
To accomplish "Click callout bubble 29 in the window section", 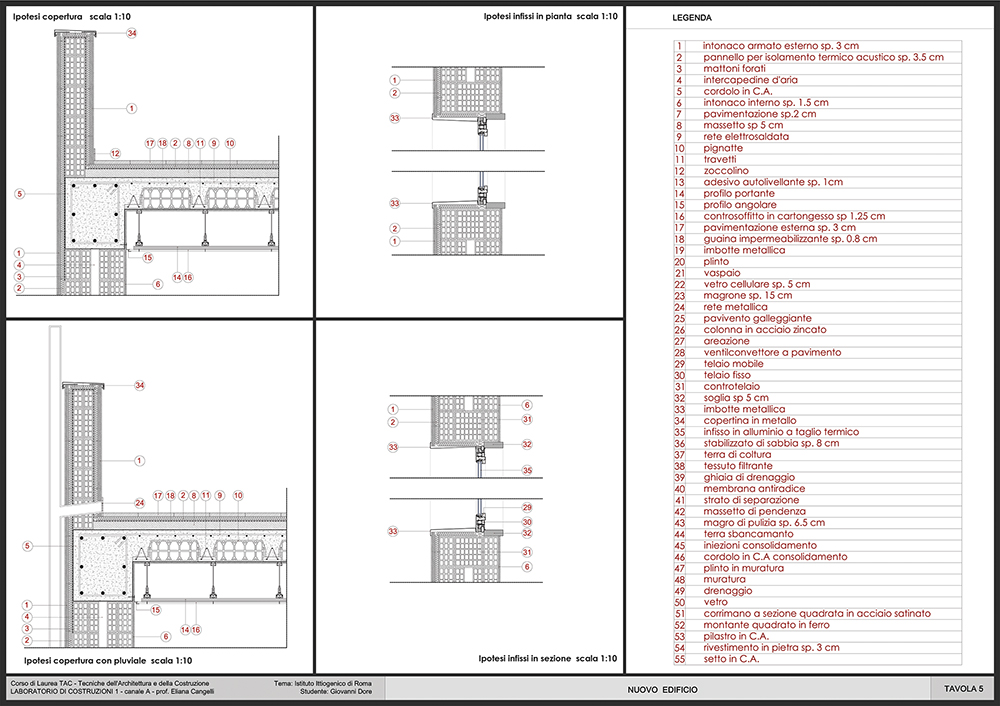I will pyautogui.click(x=527, y=508).
